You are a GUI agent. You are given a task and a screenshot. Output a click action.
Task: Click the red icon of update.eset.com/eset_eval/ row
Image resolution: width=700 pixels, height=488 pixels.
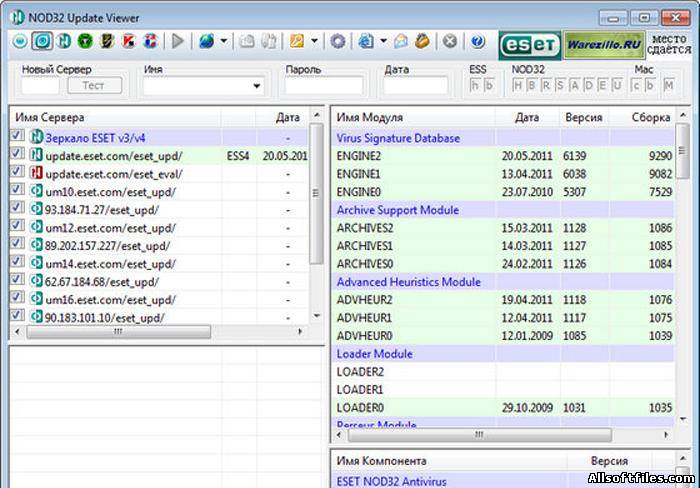tap(36, 173)
